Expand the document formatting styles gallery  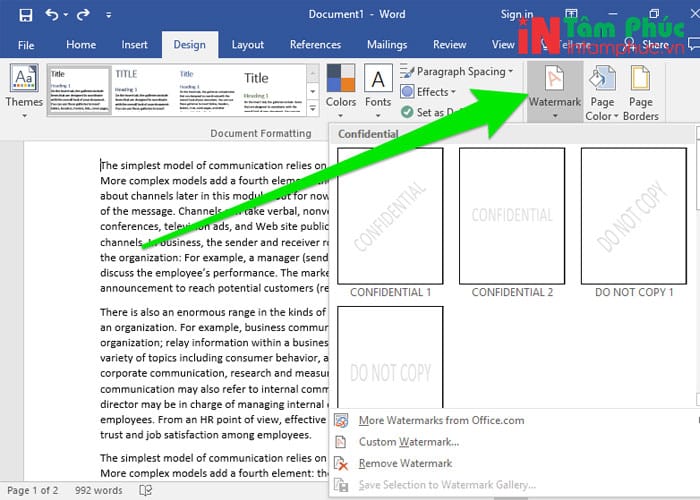[313, 108]
